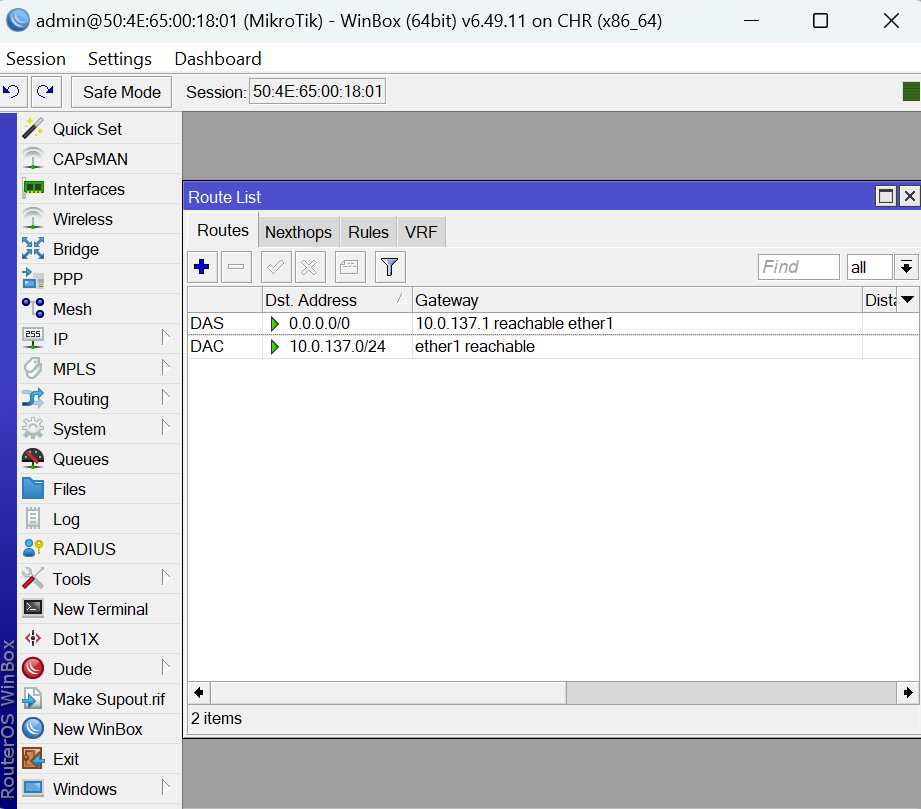Expand the Dude submenu
This screenshot has width=921, height=809.
point(166,667)
